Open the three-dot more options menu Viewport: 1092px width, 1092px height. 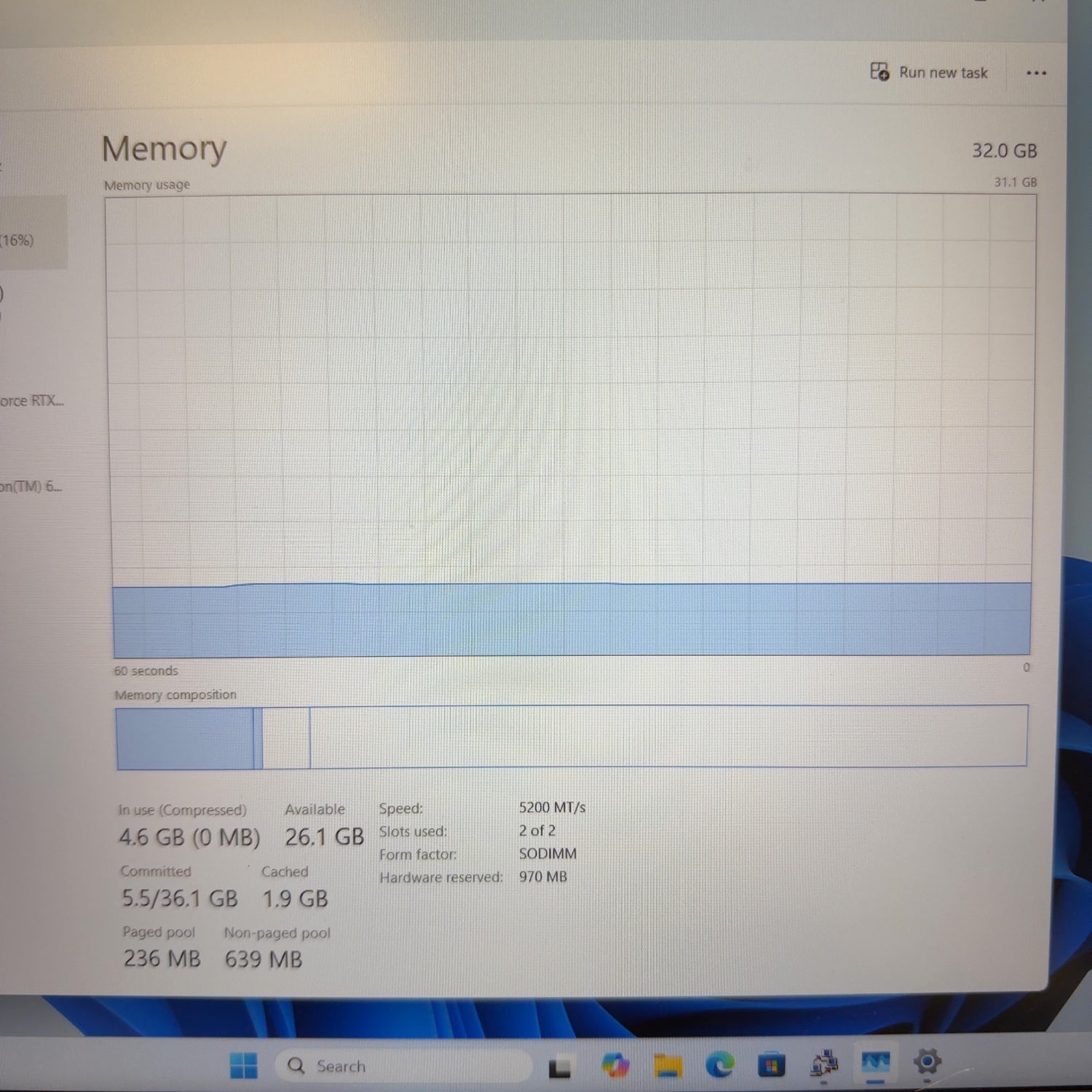point(1036,73)
